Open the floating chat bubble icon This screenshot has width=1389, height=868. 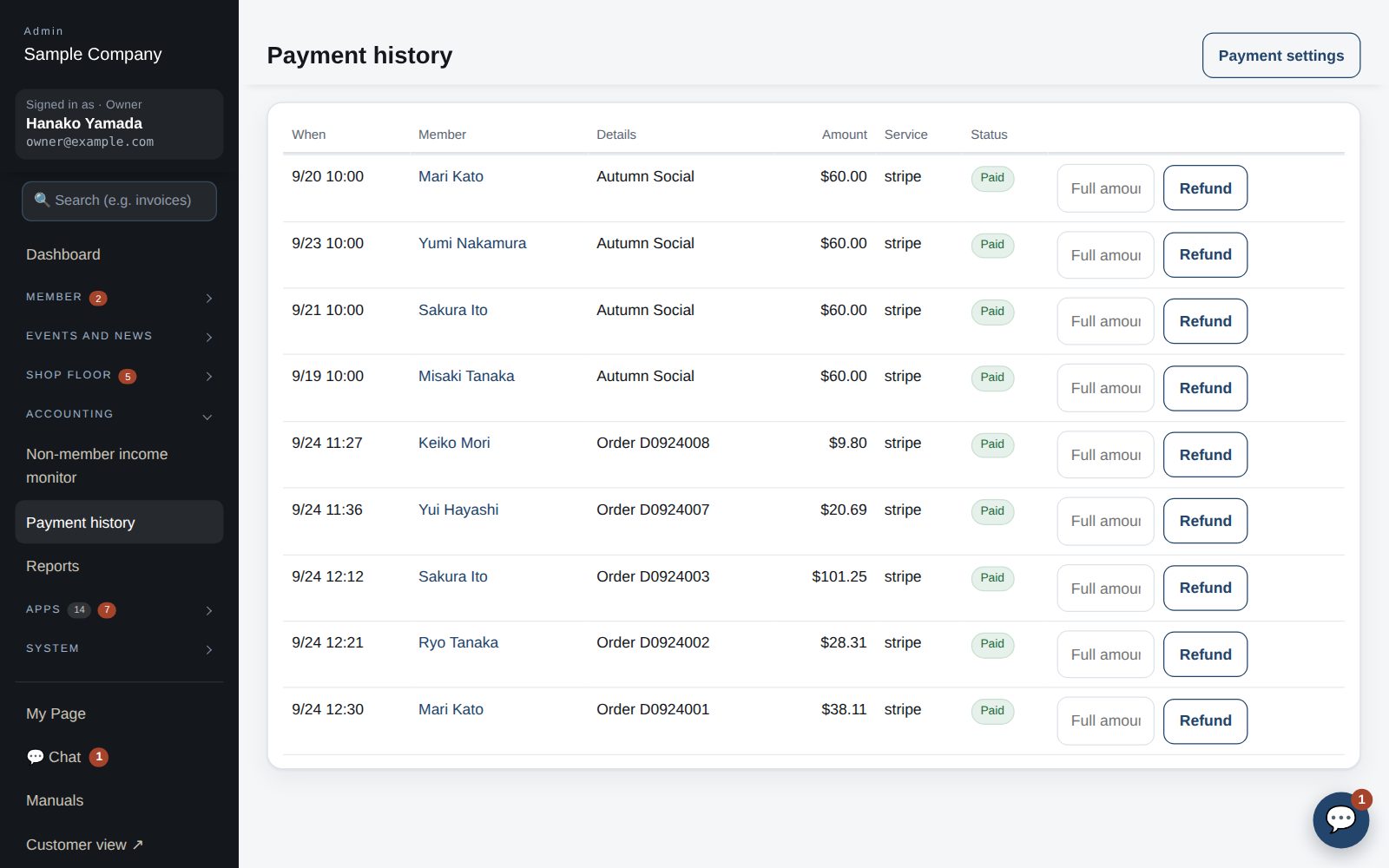(1340, 819)
